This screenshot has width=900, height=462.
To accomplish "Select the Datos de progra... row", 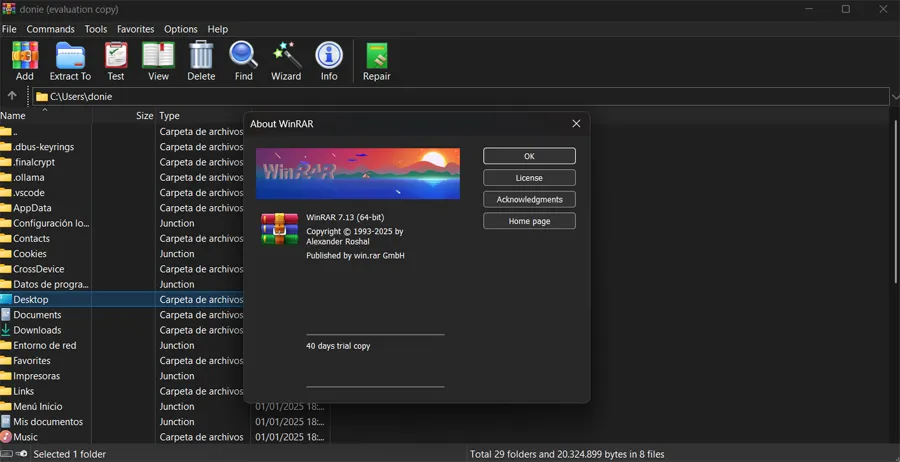I will (123, 284).
